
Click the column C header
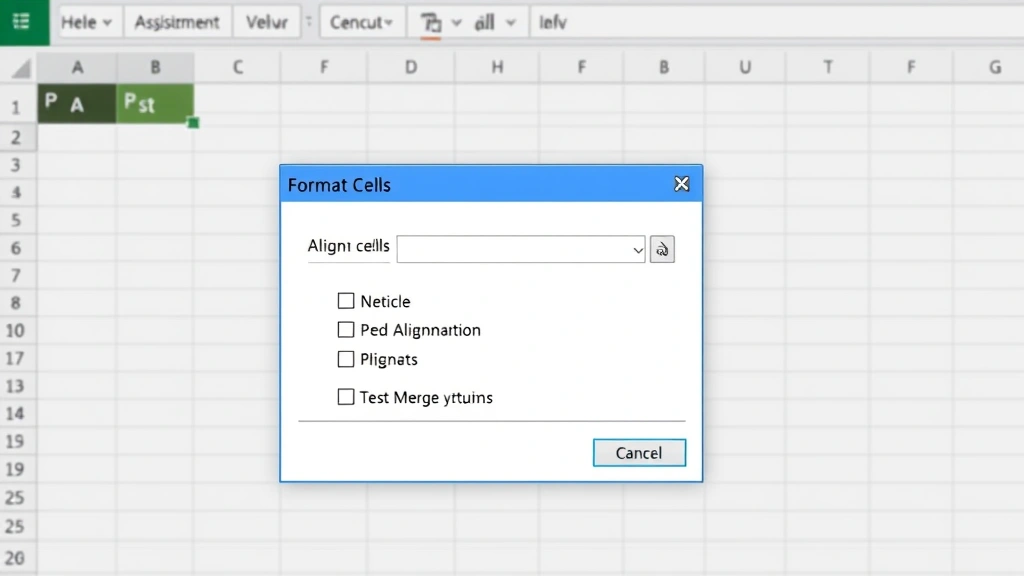[x=237, y=66]
